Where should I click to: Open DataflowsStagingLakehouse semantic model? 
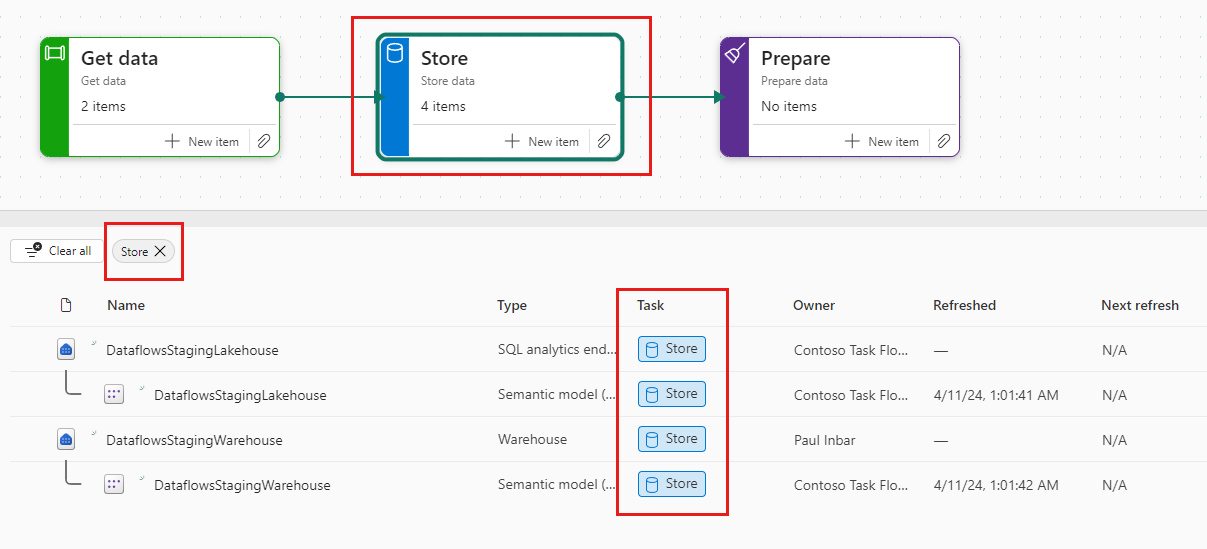point(240,395)
